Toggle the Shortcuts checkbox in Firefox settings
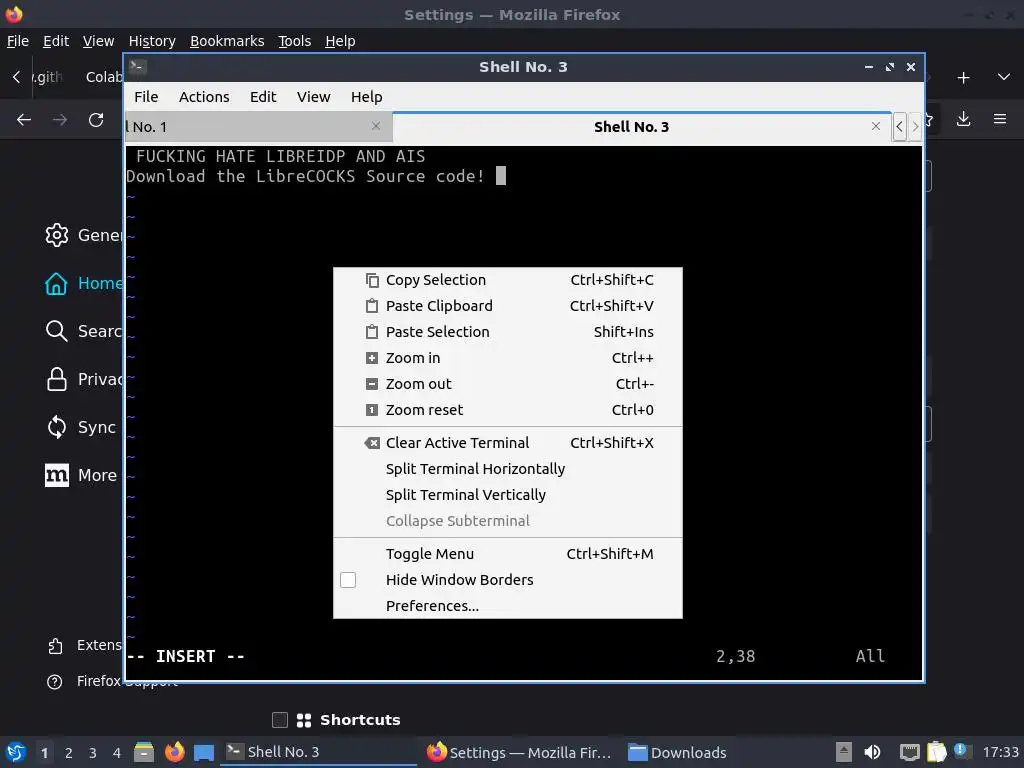Viewport: 1024px width, 768px height. (x=280, y=720)
